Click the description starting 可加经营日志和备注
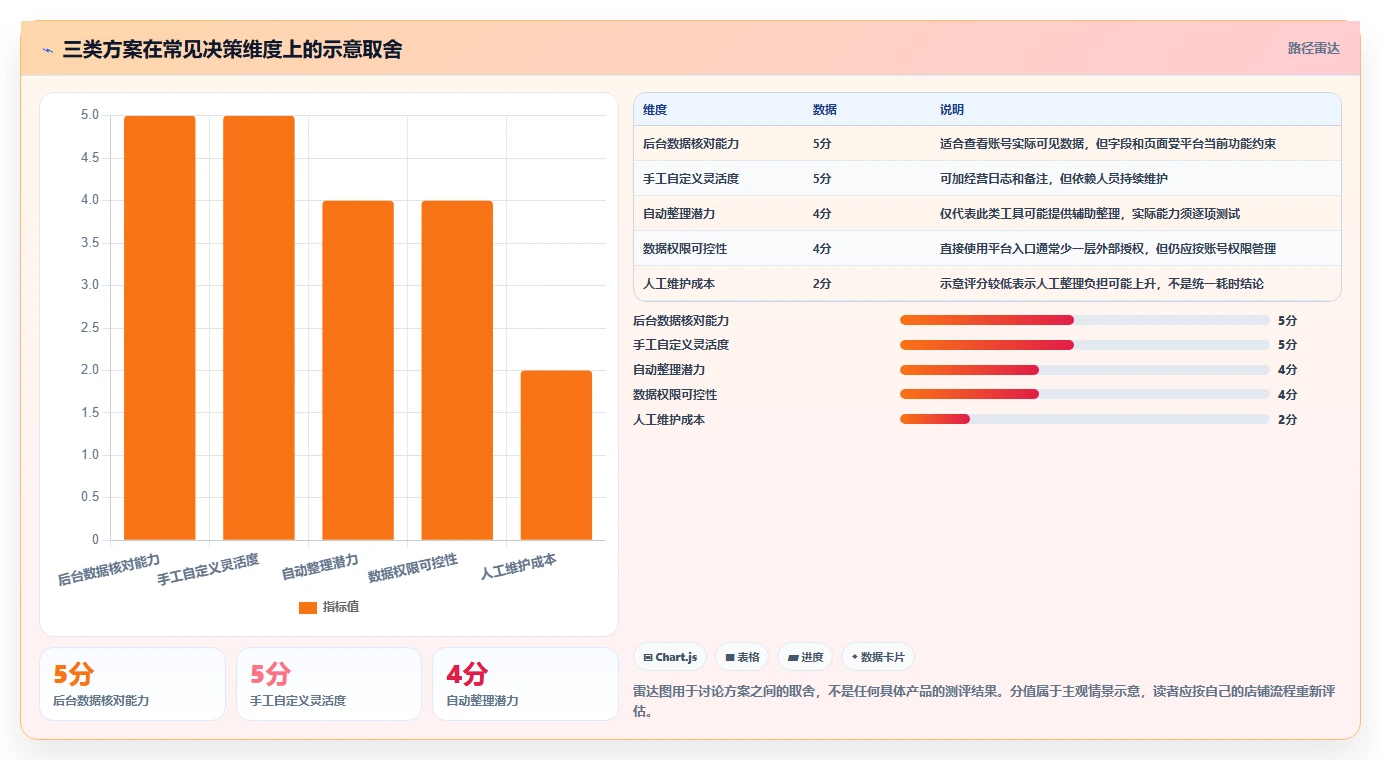Viewport: 1381px width, 760px height. pyautogui.click(x=1054, y=179)
